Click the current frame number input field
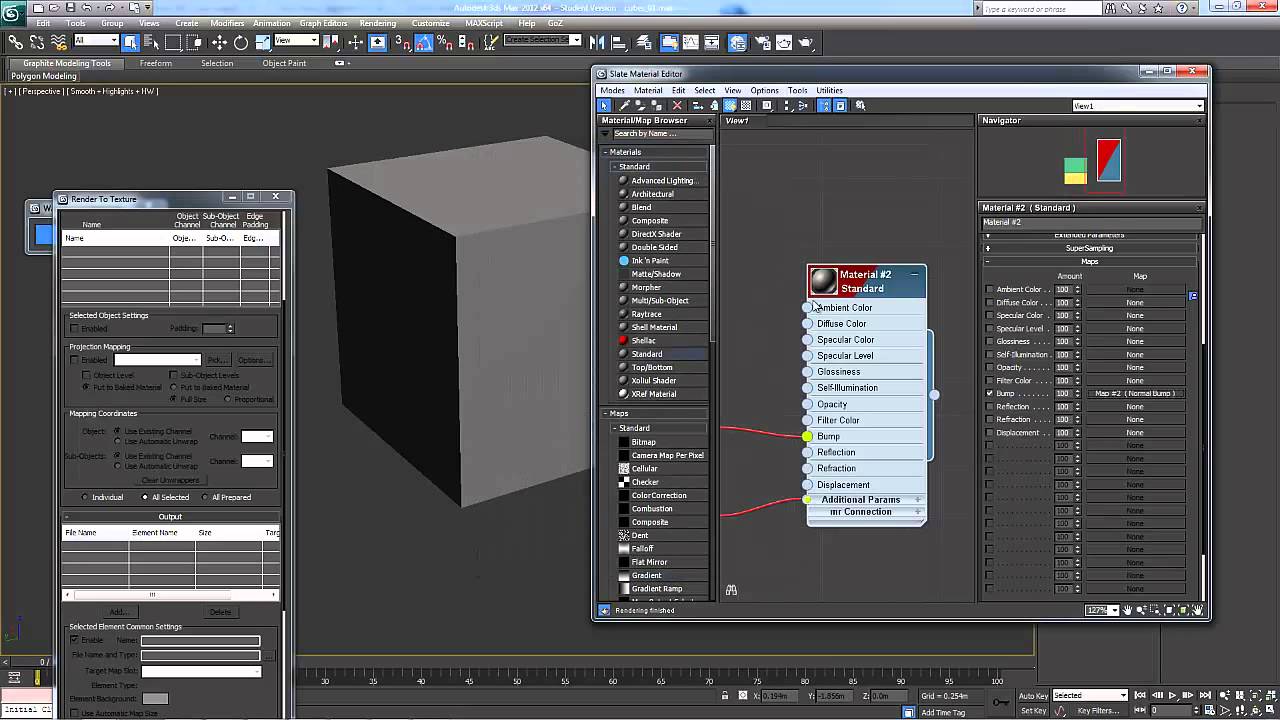1280x720 pixels. (1172, 710)
